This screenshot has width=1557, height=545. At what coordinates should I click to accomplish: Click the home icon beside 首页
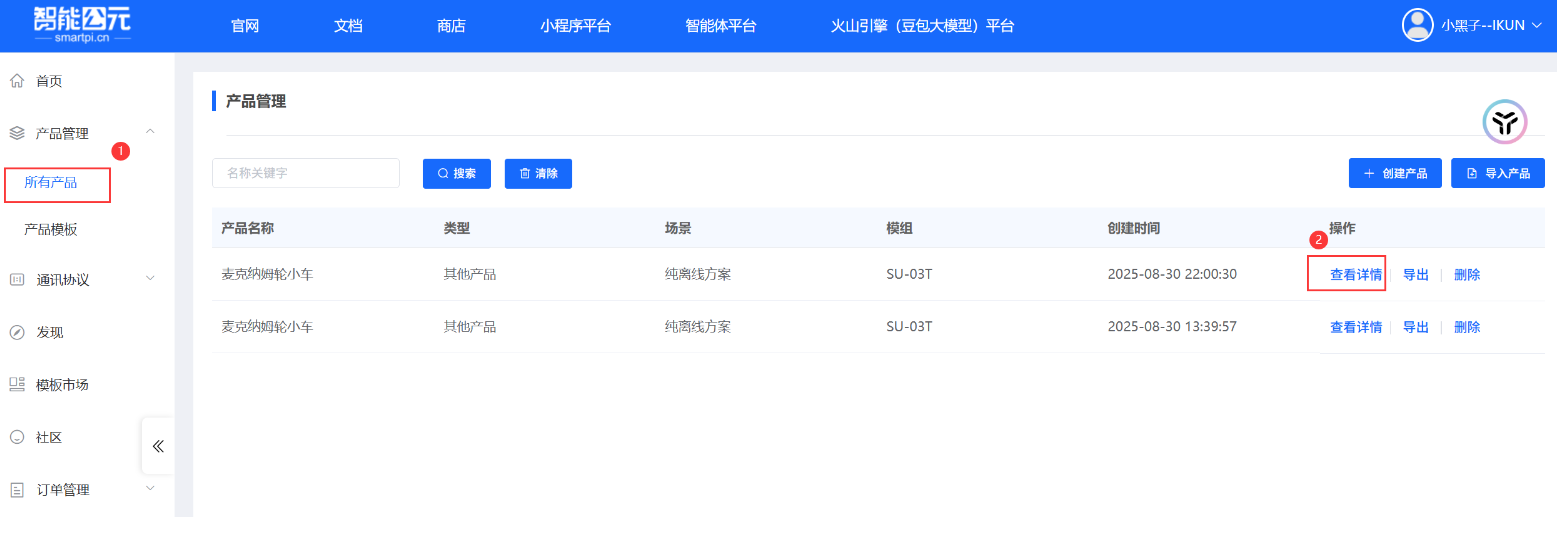(17, 81)
